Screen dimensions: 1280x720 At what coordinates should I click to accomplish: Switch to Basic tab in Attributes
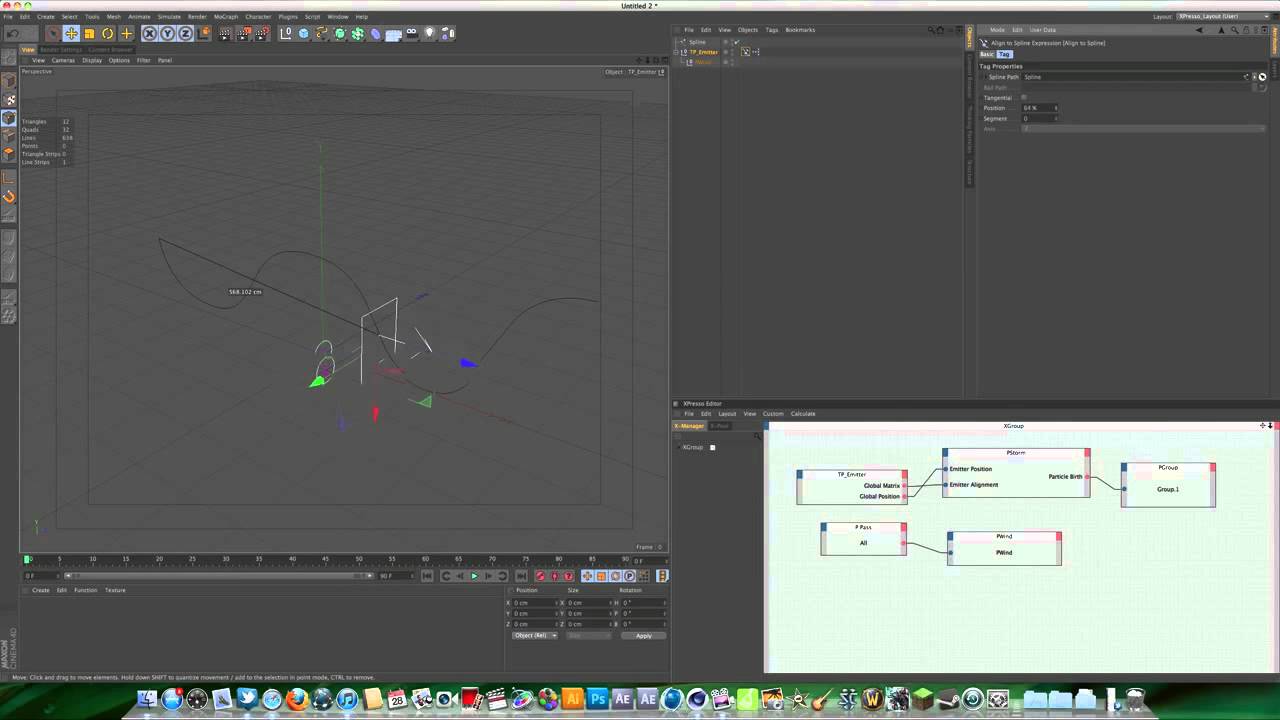986,54
